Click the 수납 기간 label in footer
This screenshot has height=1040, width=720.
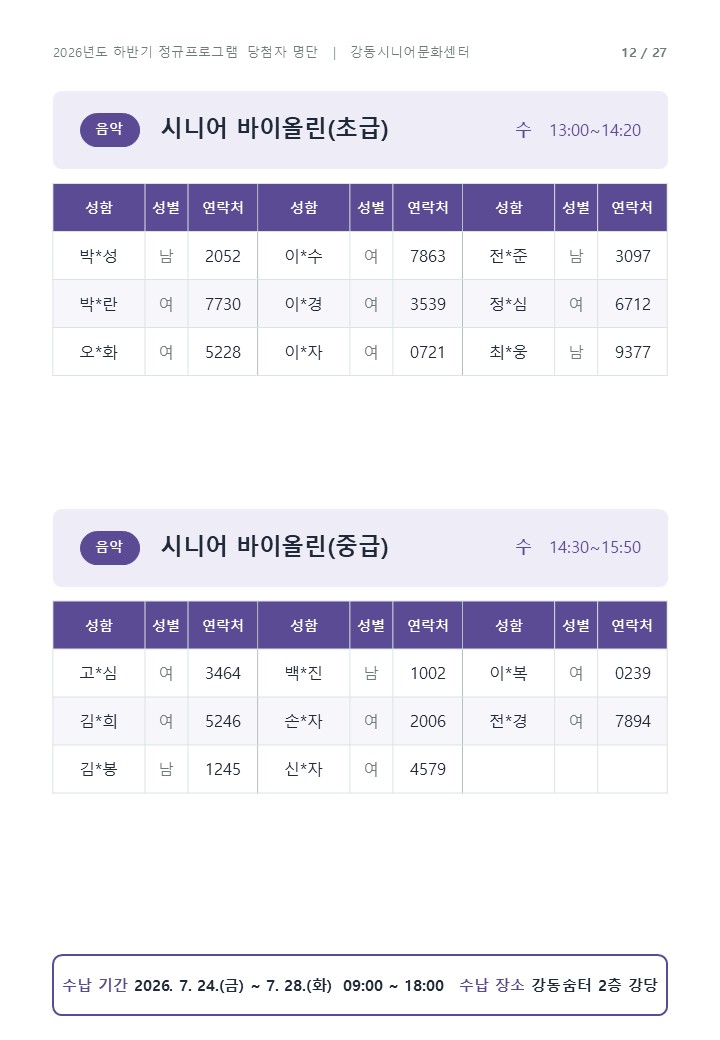tap(95, 985)
